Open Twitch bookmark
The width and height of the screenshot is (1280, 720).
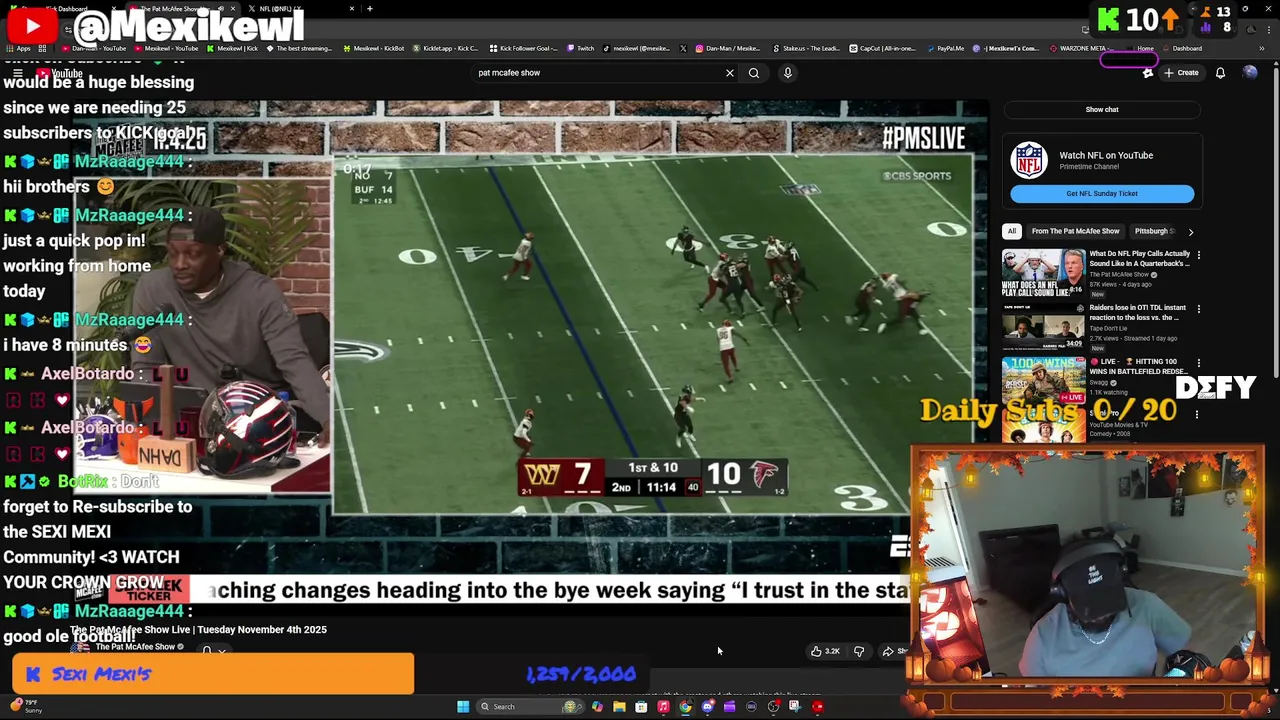click(580, 48)
